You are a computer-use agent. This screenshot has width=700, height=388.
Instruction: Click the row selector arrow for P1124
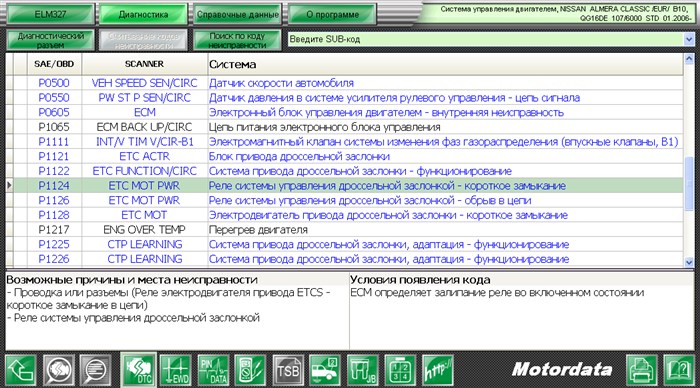(9, 186)
